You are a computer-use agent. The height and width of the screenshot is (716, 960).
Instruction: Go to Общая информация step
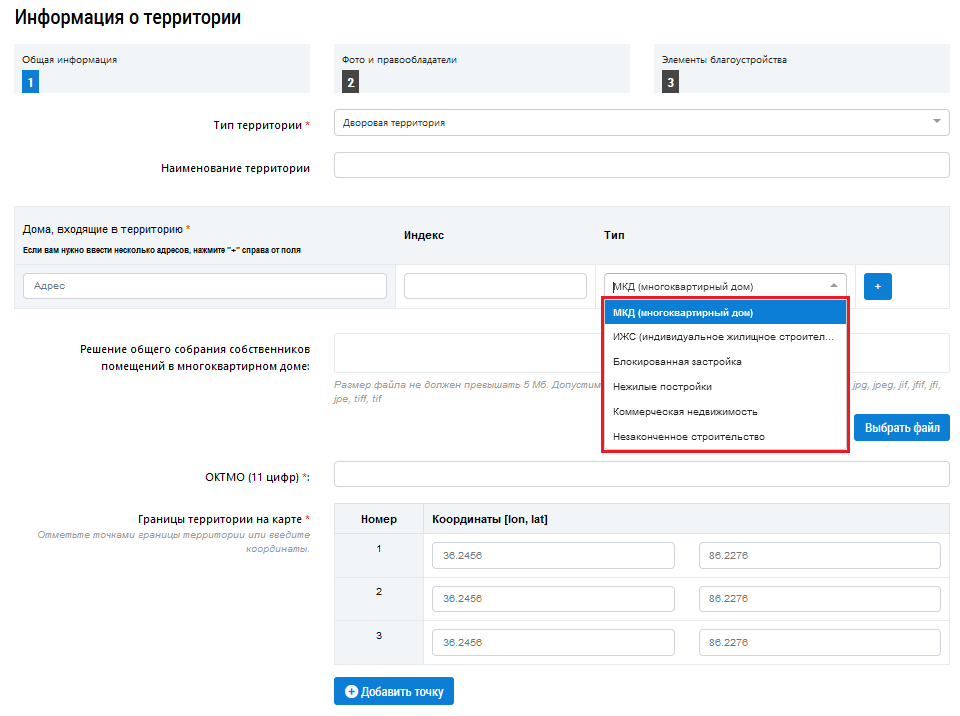click(x=161, y=69)
